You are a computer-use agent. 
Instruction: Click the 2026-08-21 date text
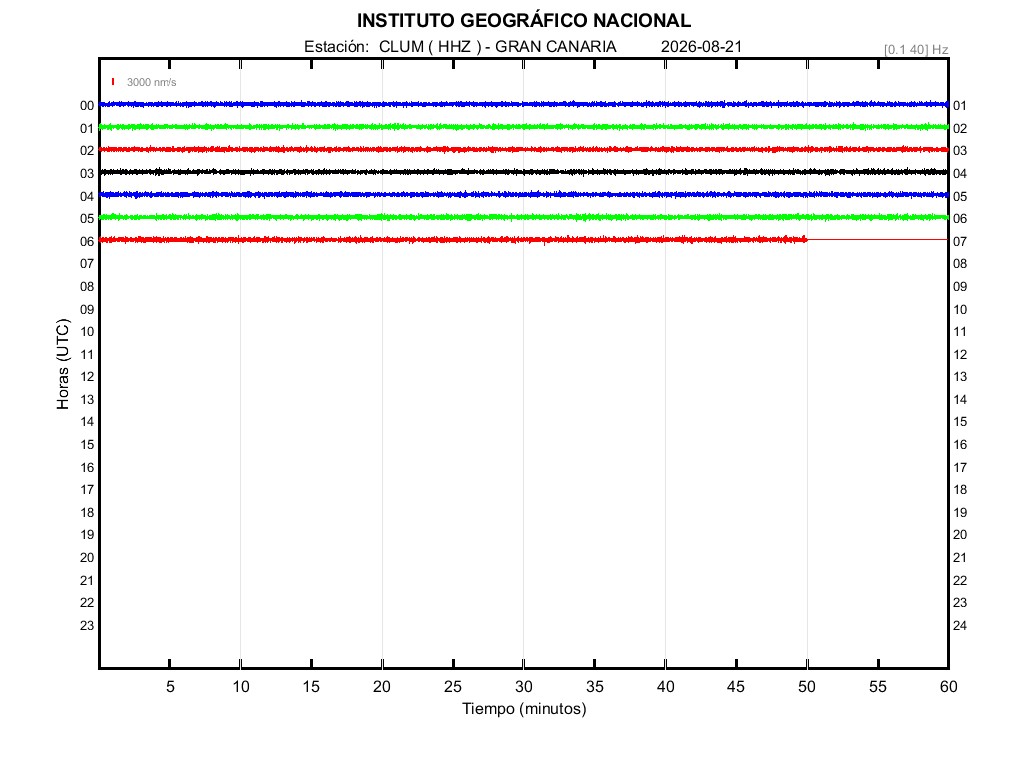click(701, 47)
